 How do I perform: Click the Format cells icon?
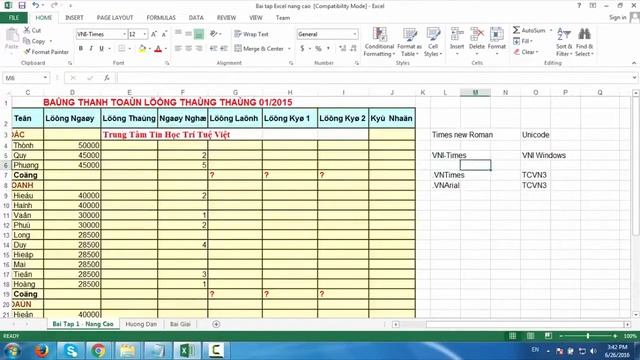(x=497, y=34)
